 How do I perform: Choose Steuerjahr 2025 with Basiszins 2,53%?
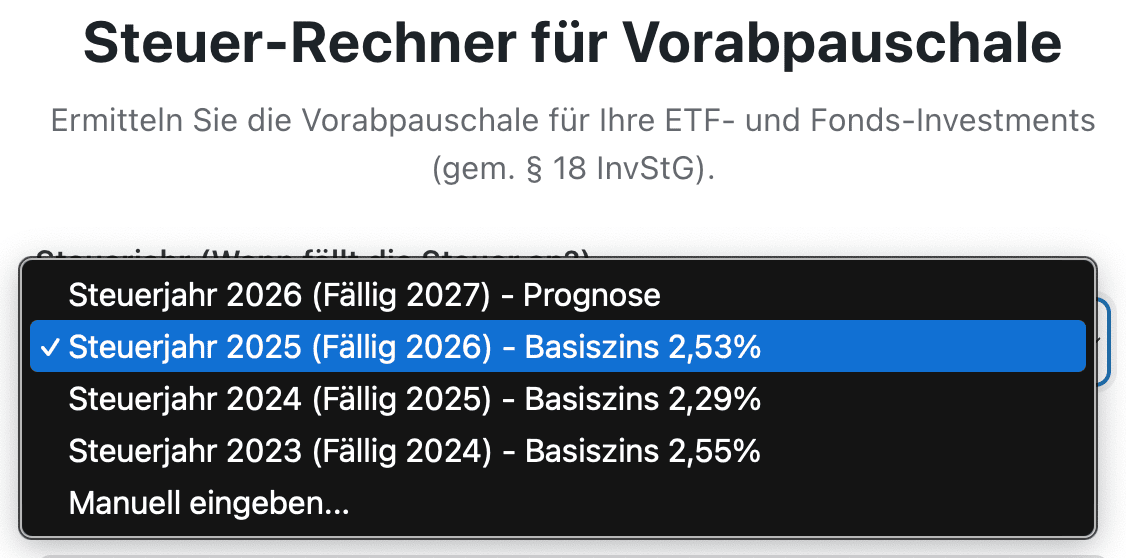414,347
